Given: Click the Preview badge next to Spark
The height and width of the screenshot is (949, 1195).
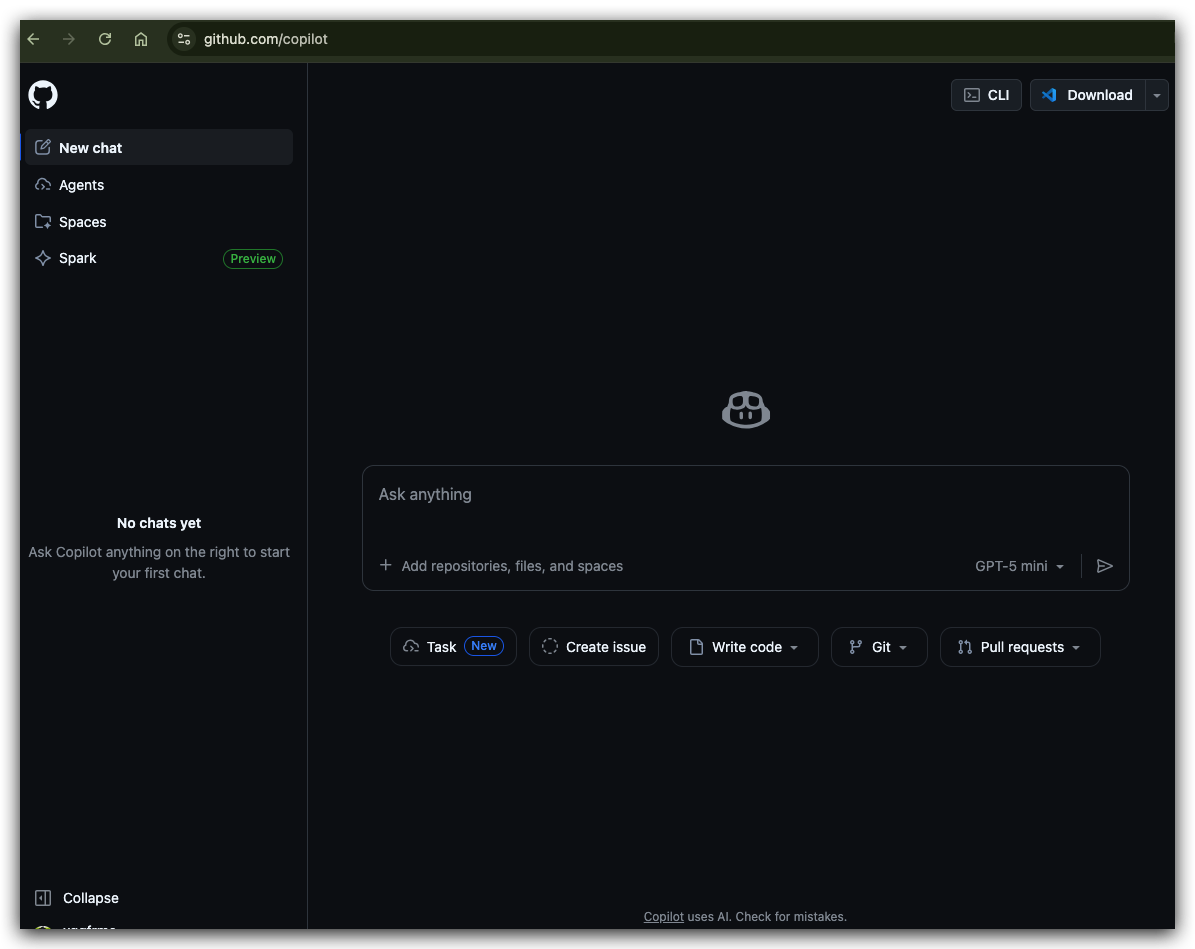Looking at the screenshot, I should click(253, 259).
